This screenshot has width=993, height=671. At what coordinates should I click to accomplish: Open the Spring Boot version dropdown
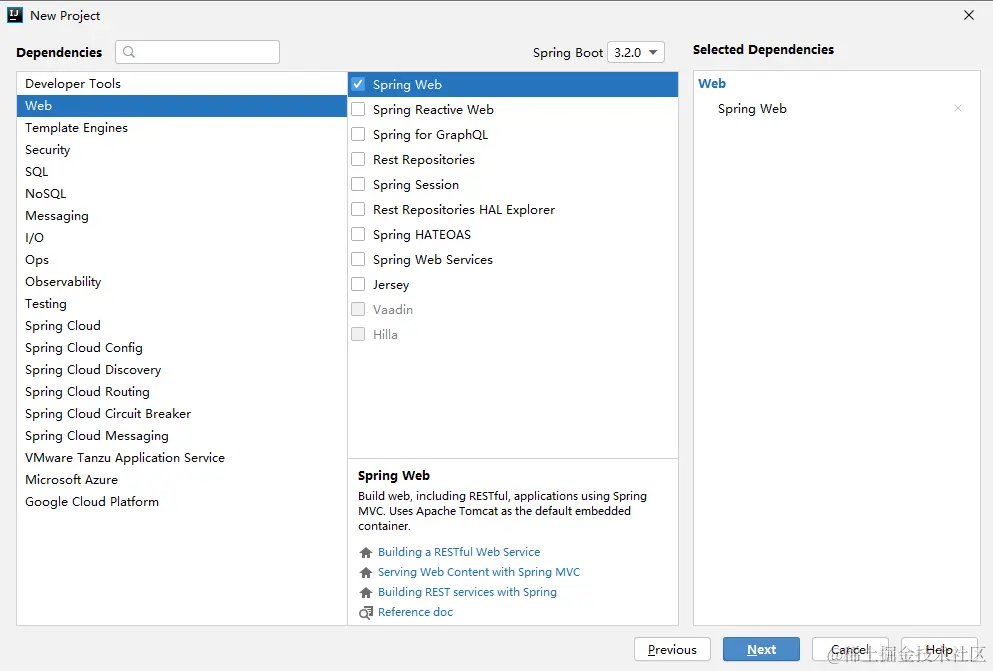click(x=636, y=52)
